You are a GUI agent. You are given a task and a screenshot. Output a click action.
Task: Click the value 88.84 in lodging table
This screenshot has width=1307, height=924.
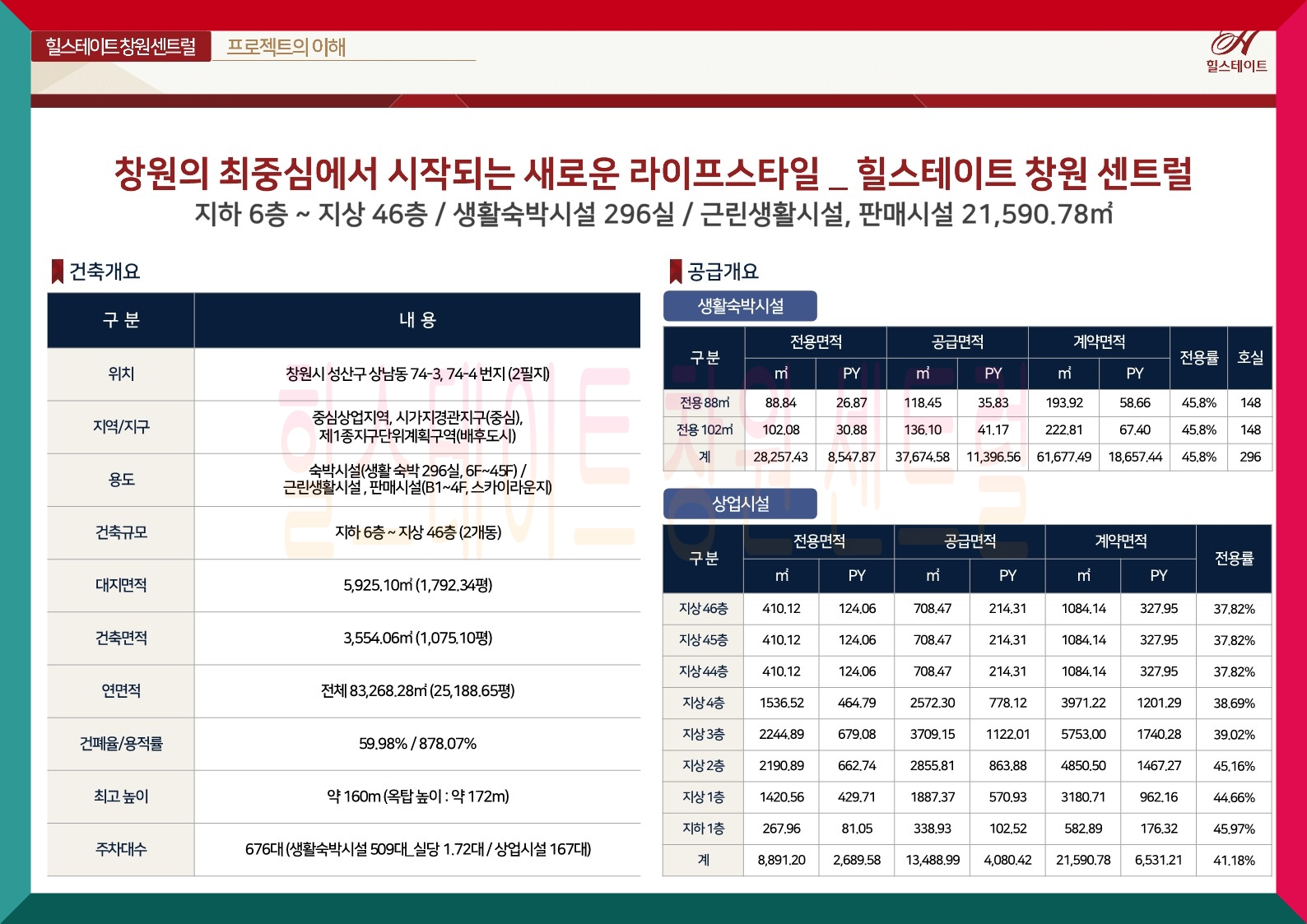780,402
